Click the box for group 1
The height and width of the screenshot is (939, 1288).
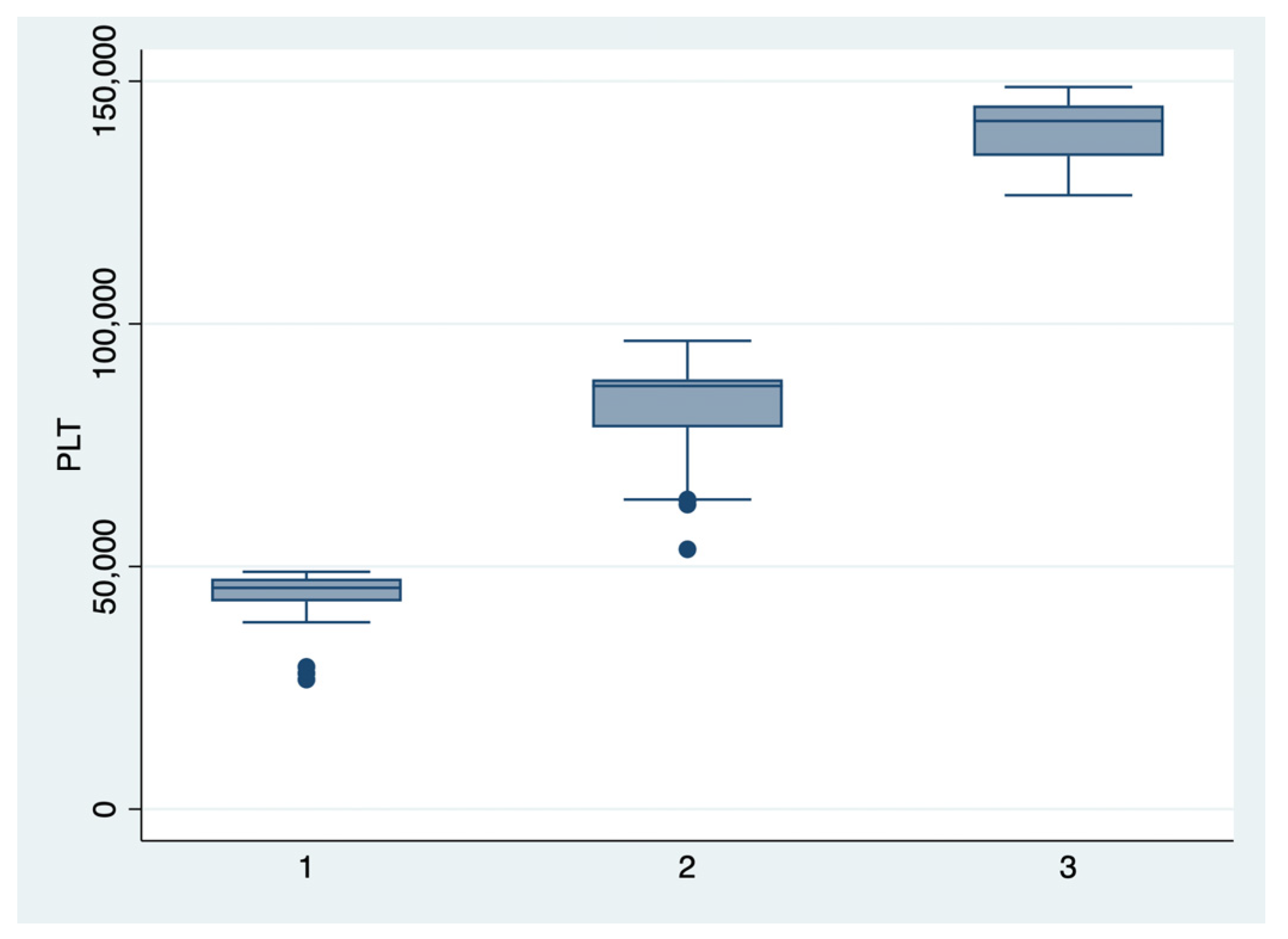[x=306, y=589]
